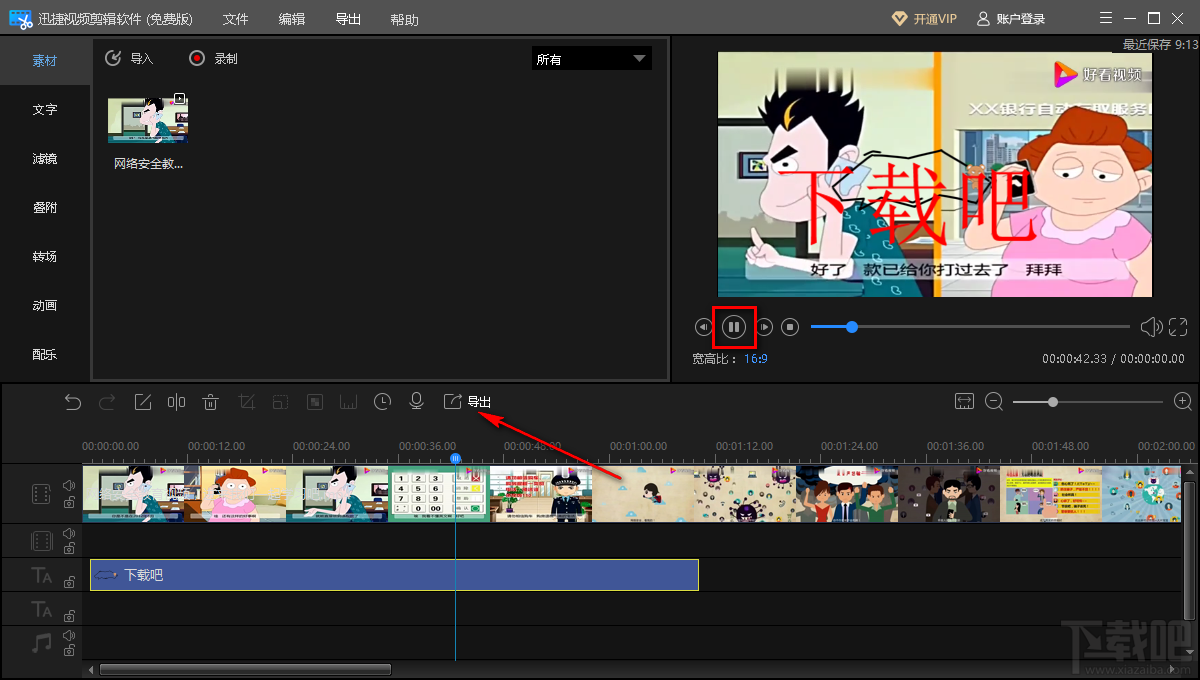This screenshot has height=680, width=1200.
Task: Mute the second video track audio
Action: pyautogui.click(x=69, y=533)
